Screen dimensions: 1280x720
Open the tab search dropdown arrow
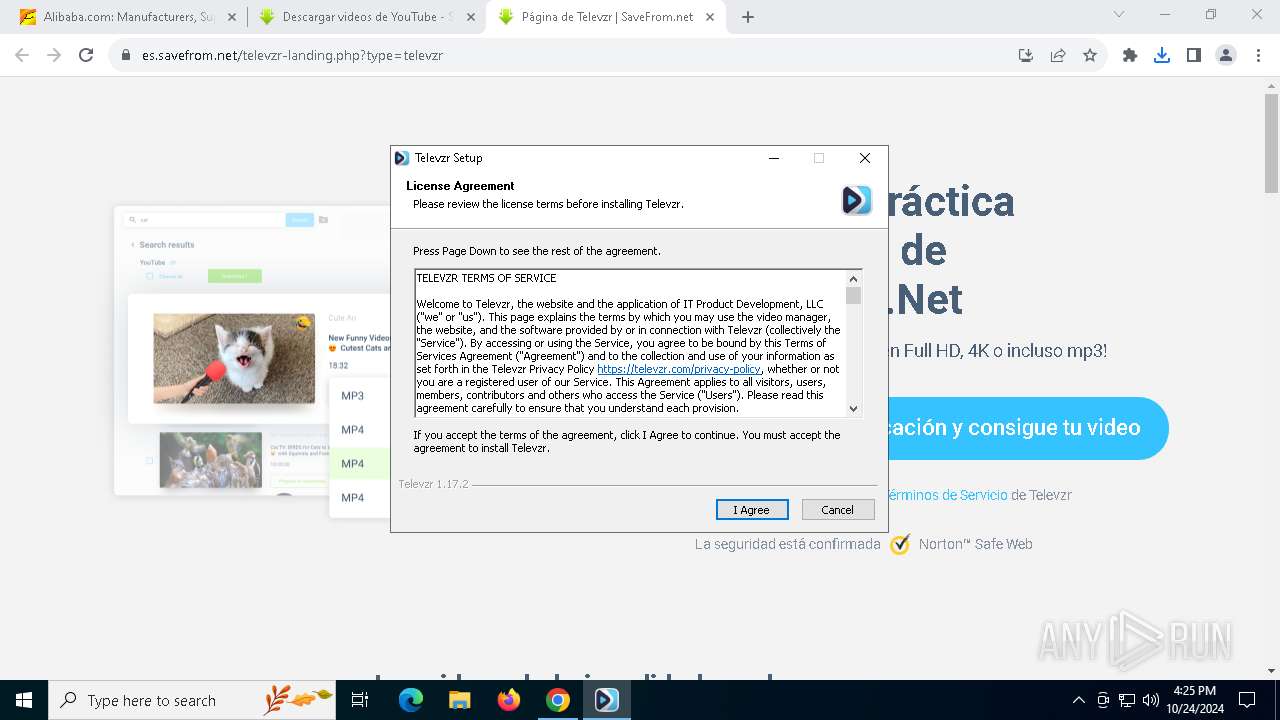tap(1119, 15)
